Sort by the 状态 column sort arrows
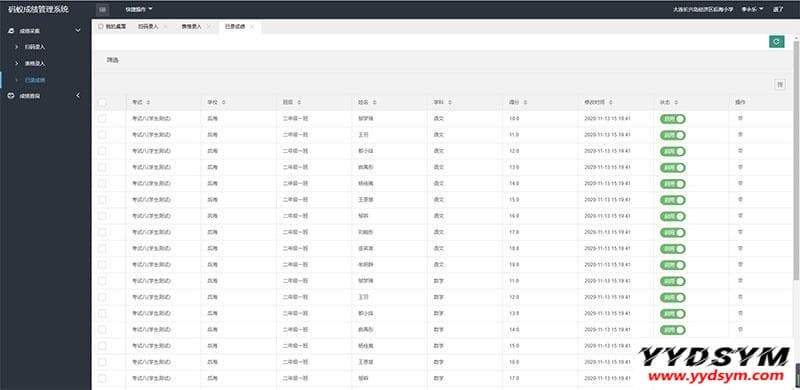 tap(676, 103)
